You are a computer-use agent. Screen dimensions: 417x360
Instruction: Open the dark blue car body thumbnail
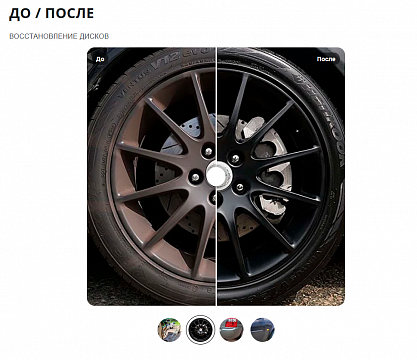click(x=262, y=330)
